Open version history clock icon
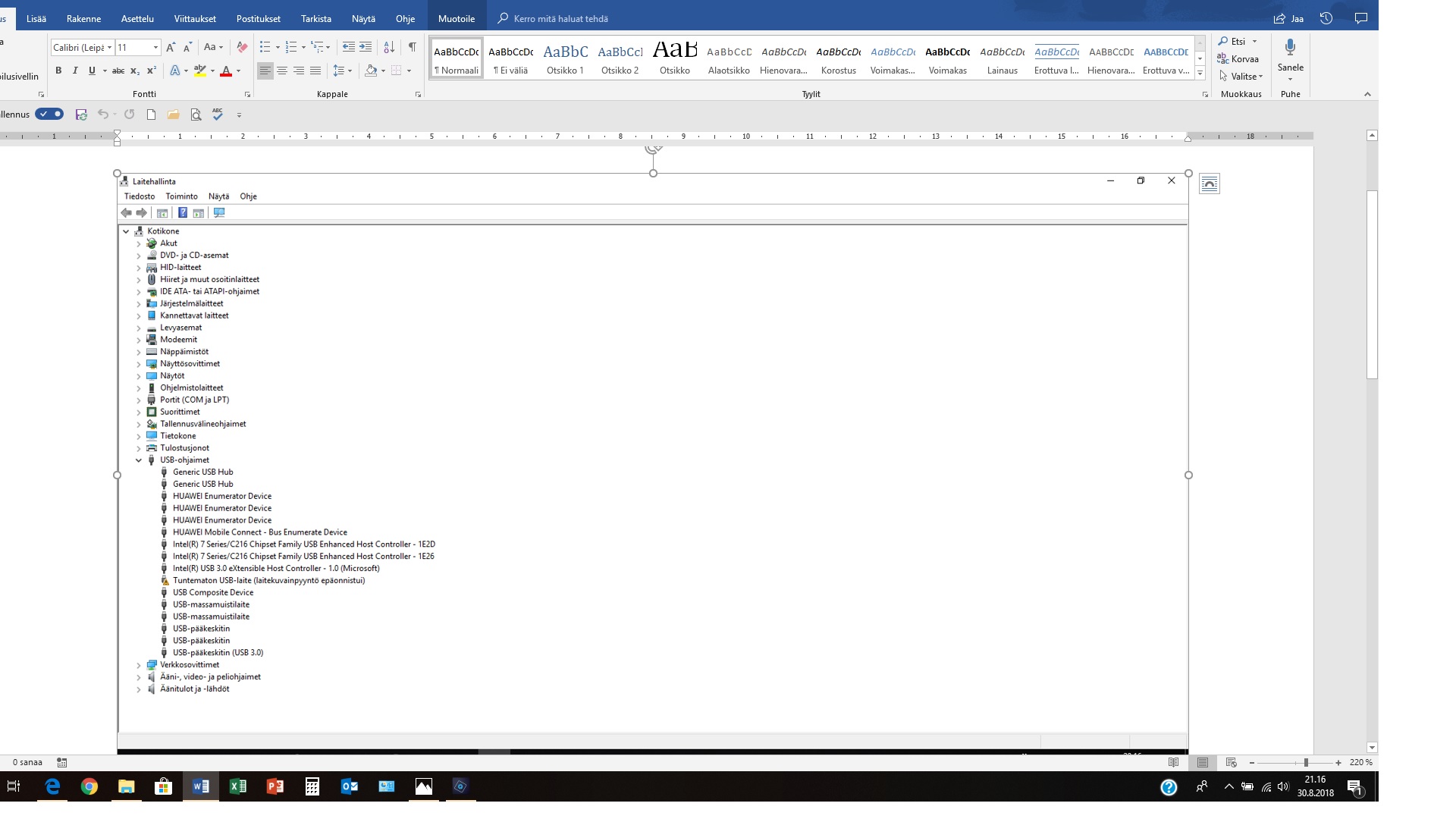 1326,18
